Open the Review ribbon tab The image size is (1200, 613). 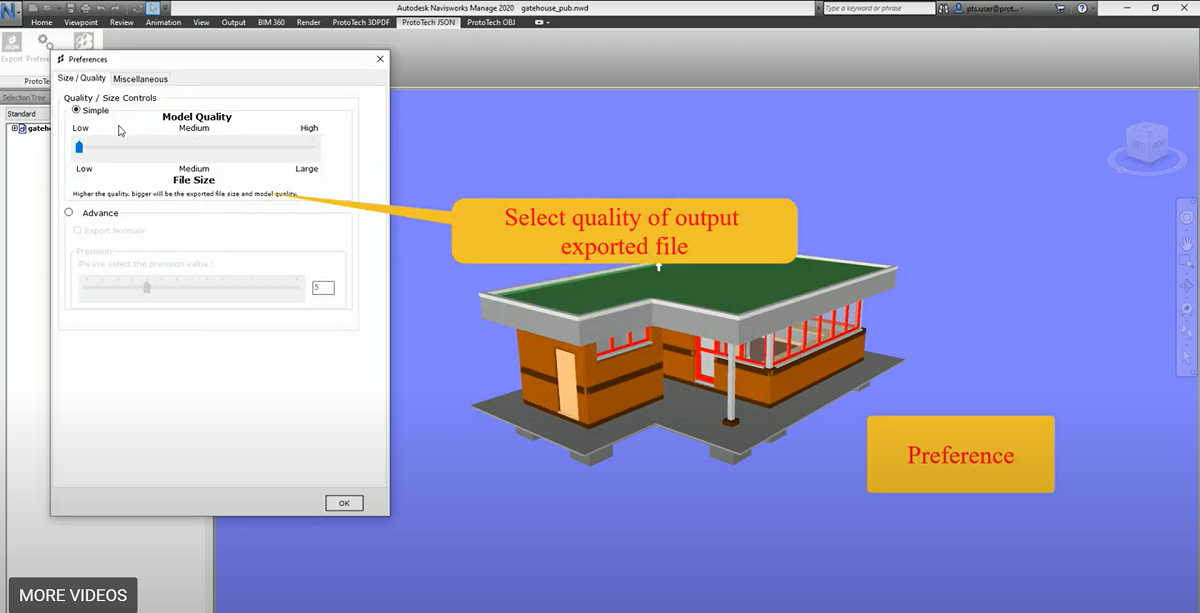[x=122, y=22]
